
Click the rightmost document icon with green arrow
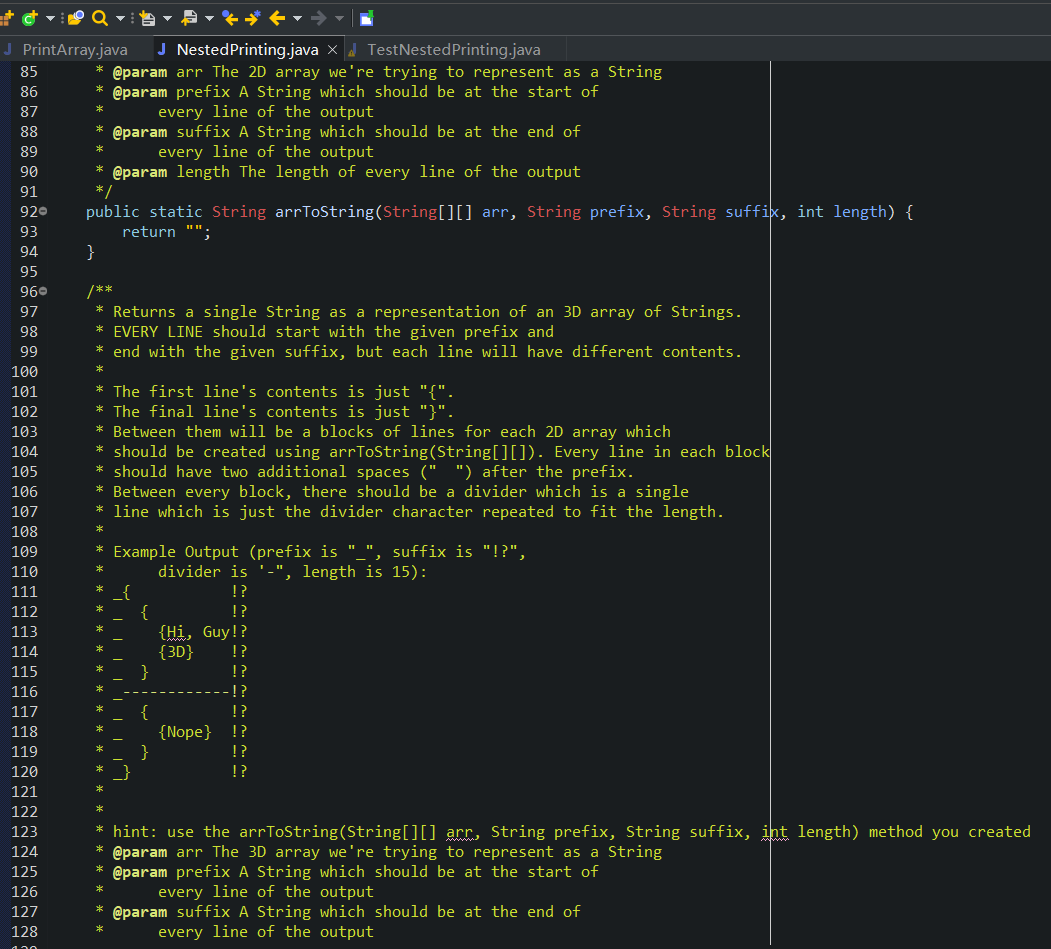[366, 17]
